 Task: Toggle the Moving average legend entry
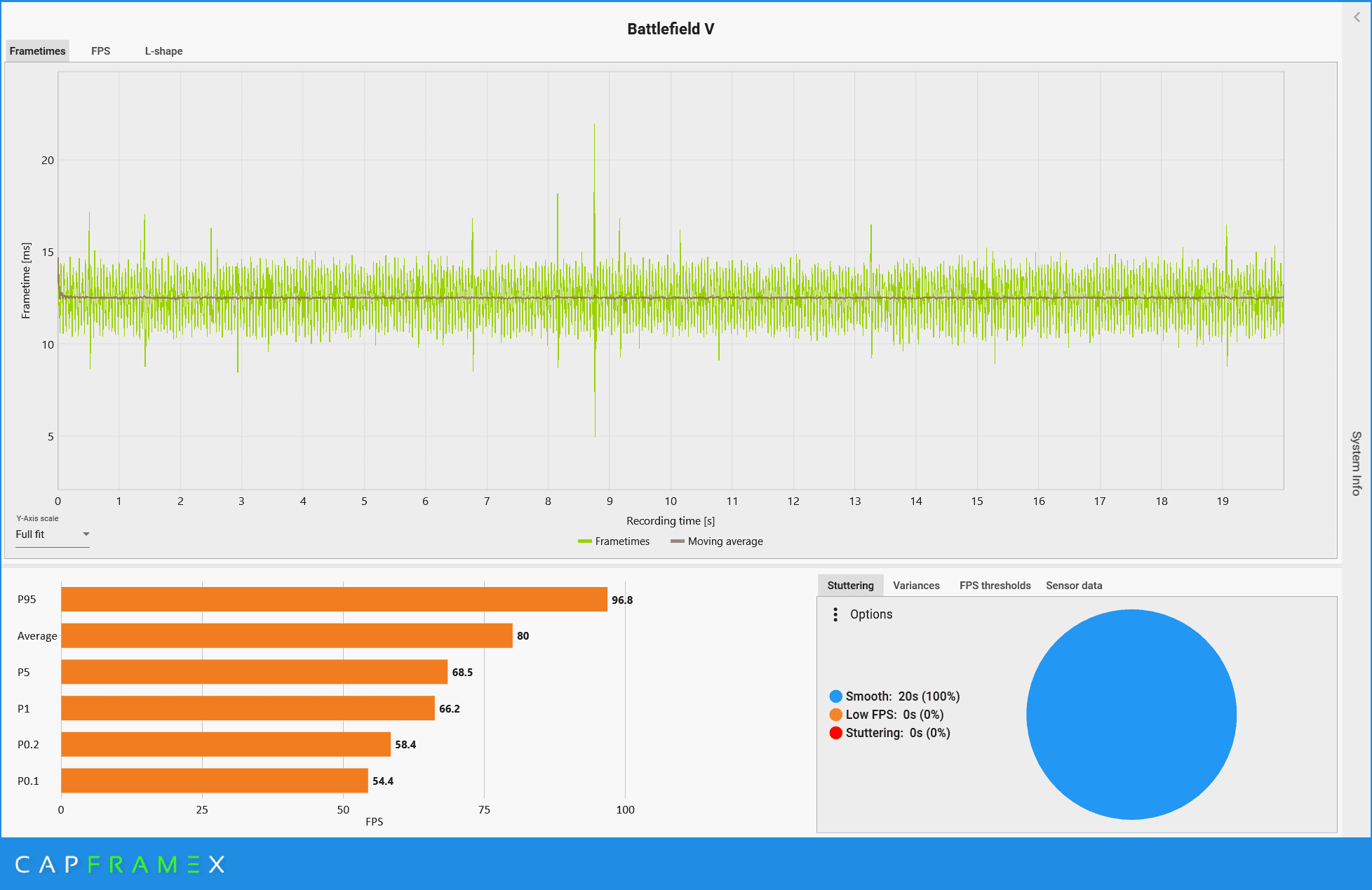[717, 541]
